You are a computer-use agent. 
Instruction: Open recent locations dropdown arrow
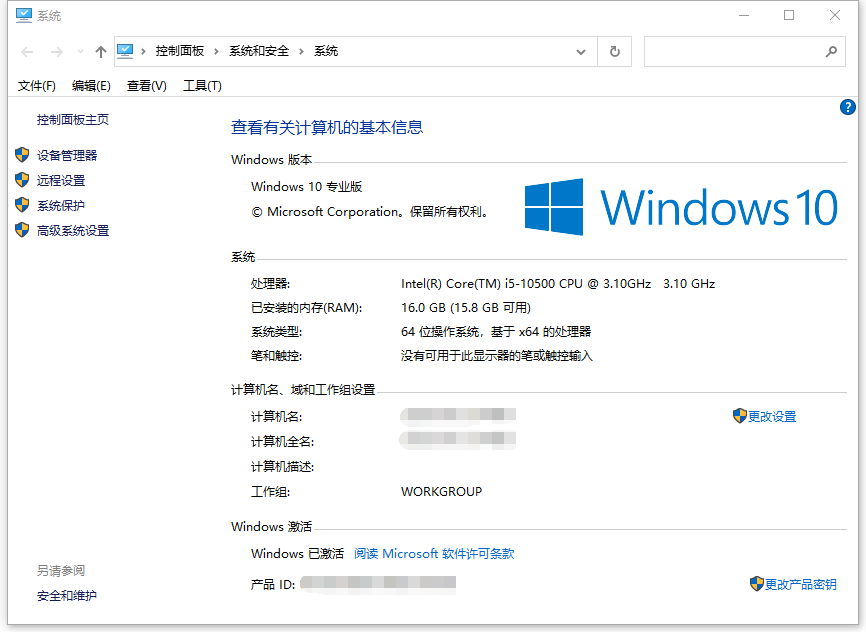tap(81, 52)
